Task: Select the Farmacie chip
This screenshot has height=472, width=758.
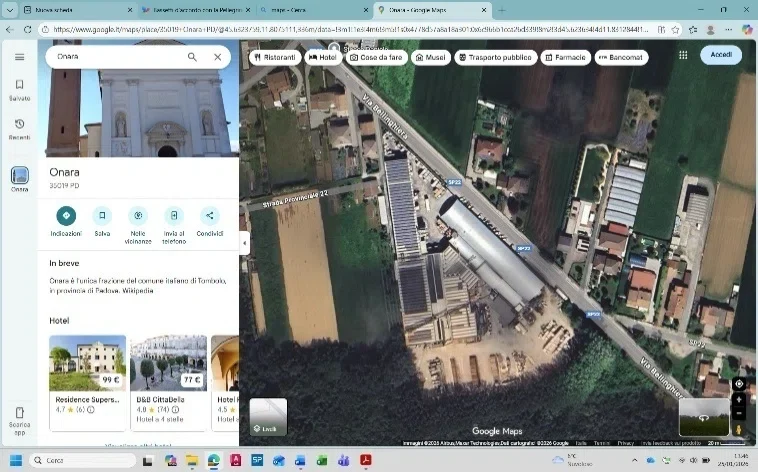Action: click(566, 58)
